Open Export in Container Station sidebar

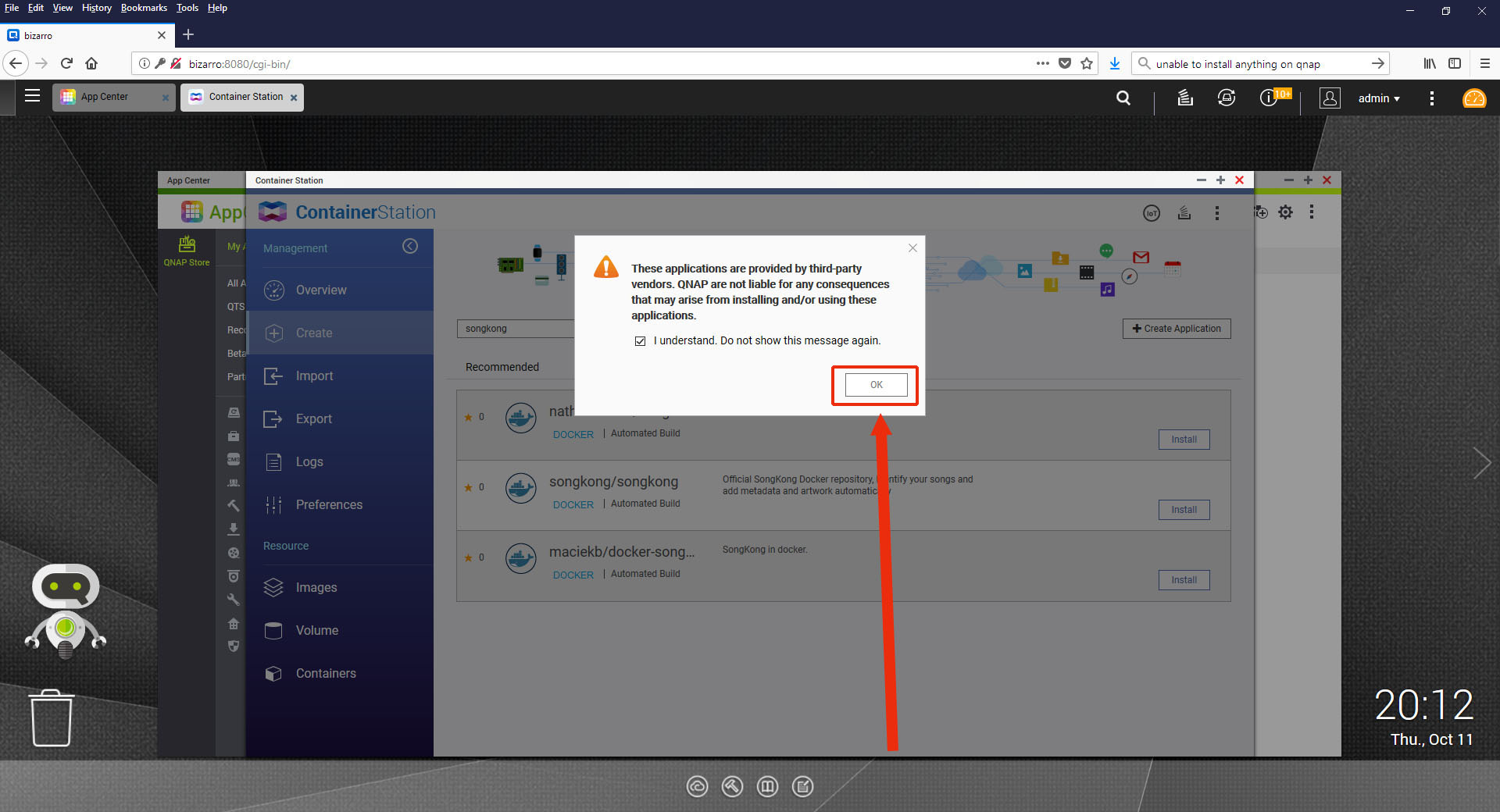[x=339, y=418]
